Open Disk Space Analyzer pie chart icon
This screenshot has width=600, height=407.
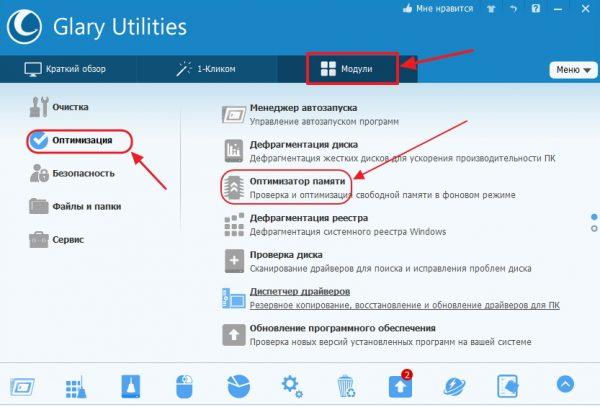click(238, 386)
